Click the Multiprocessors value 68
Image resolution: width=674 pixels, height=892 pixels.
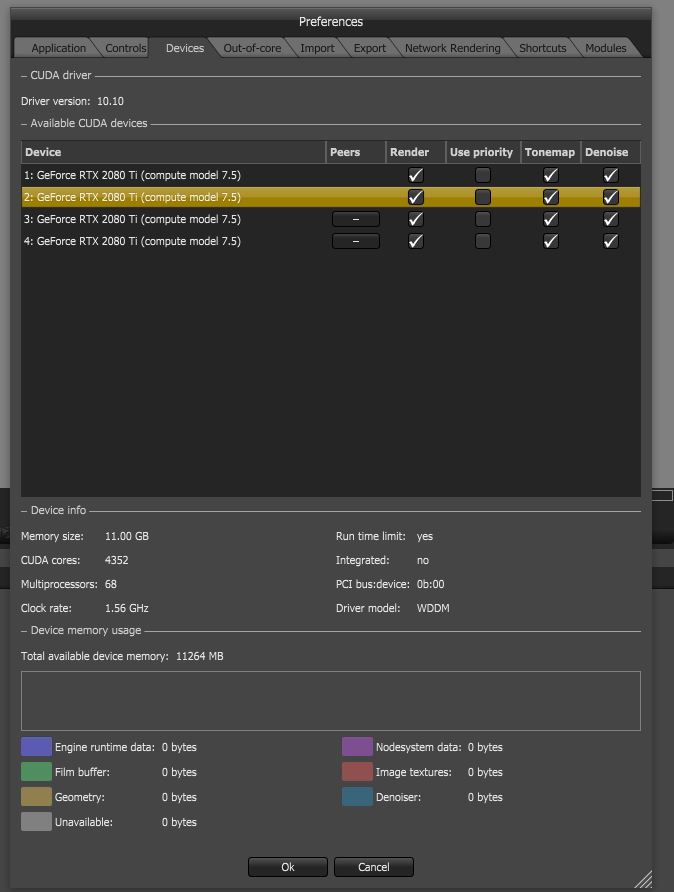click(x=111, y=584)
